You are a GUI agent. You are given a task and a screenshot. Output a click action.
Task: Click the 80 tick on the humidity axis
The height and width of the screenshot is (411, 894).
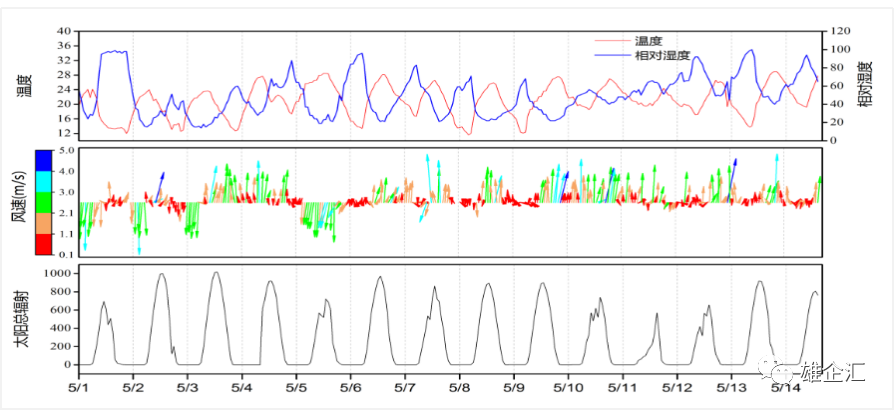pyautogui.click(x=835, y=68)
